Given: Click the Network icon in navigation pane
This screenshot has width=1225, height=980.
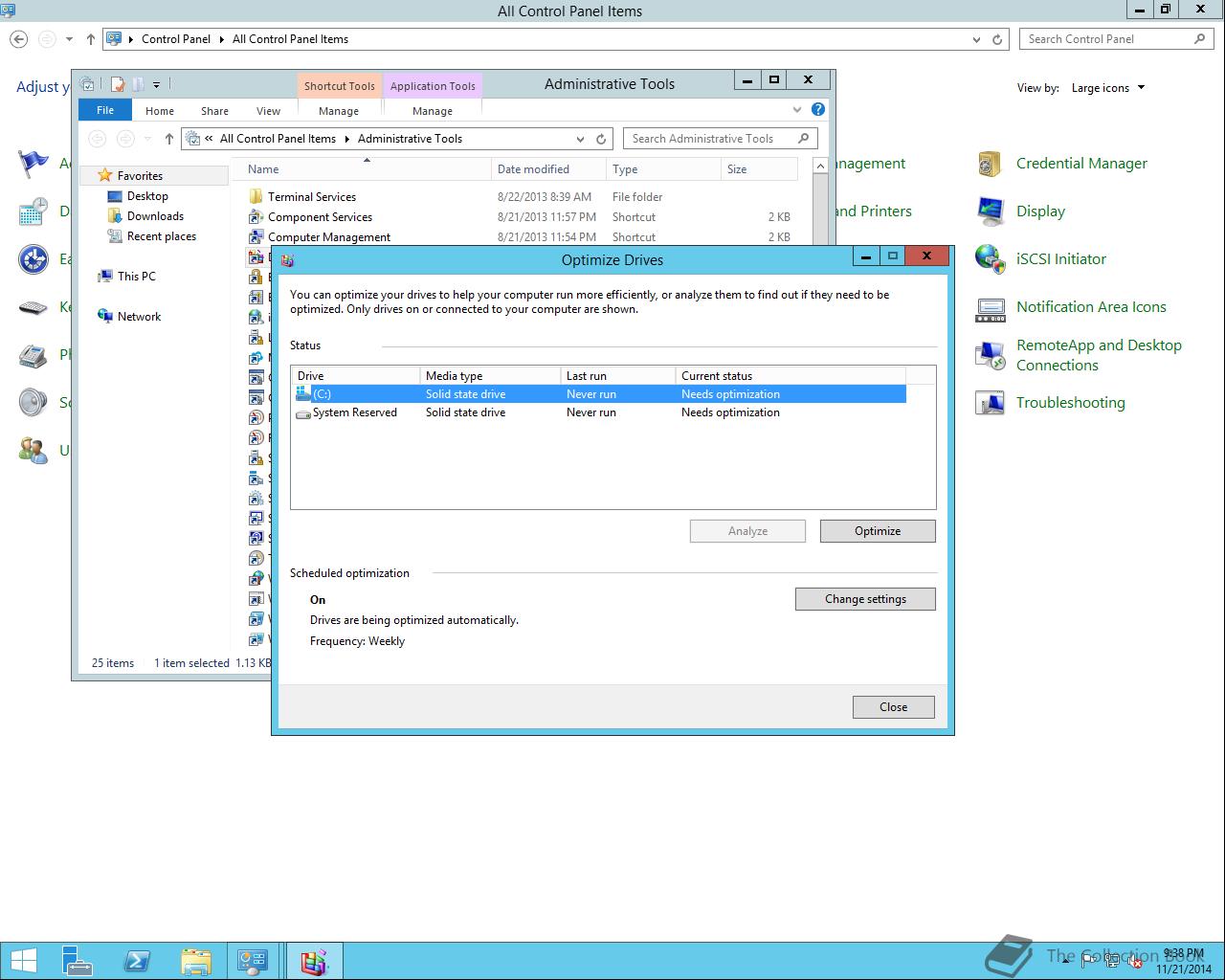Looking at the screenshot, I should click(105, 317).
